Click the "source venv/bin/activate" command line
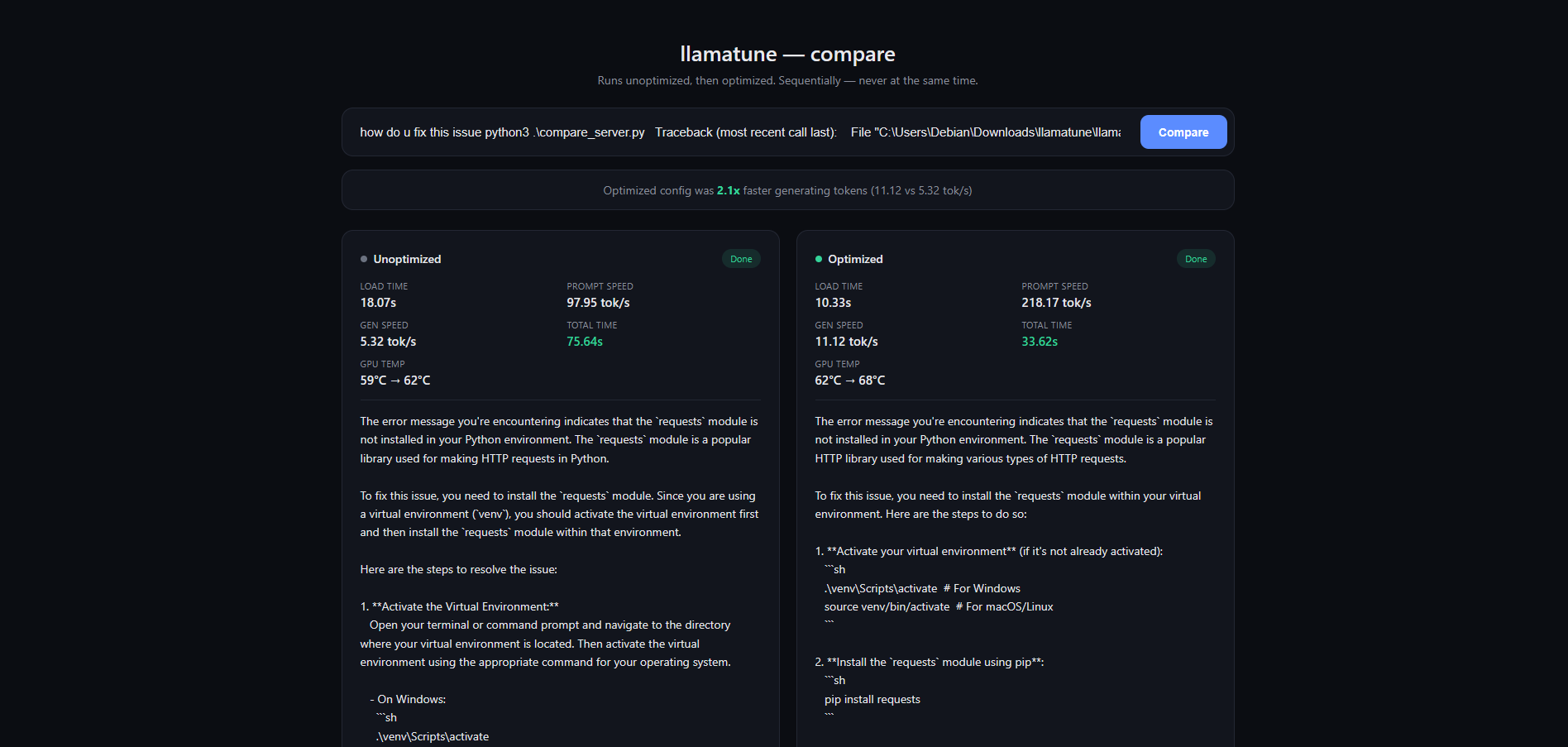Image resolution: width=1568 pixels, height=747 pixels. (x=939, y=606)
